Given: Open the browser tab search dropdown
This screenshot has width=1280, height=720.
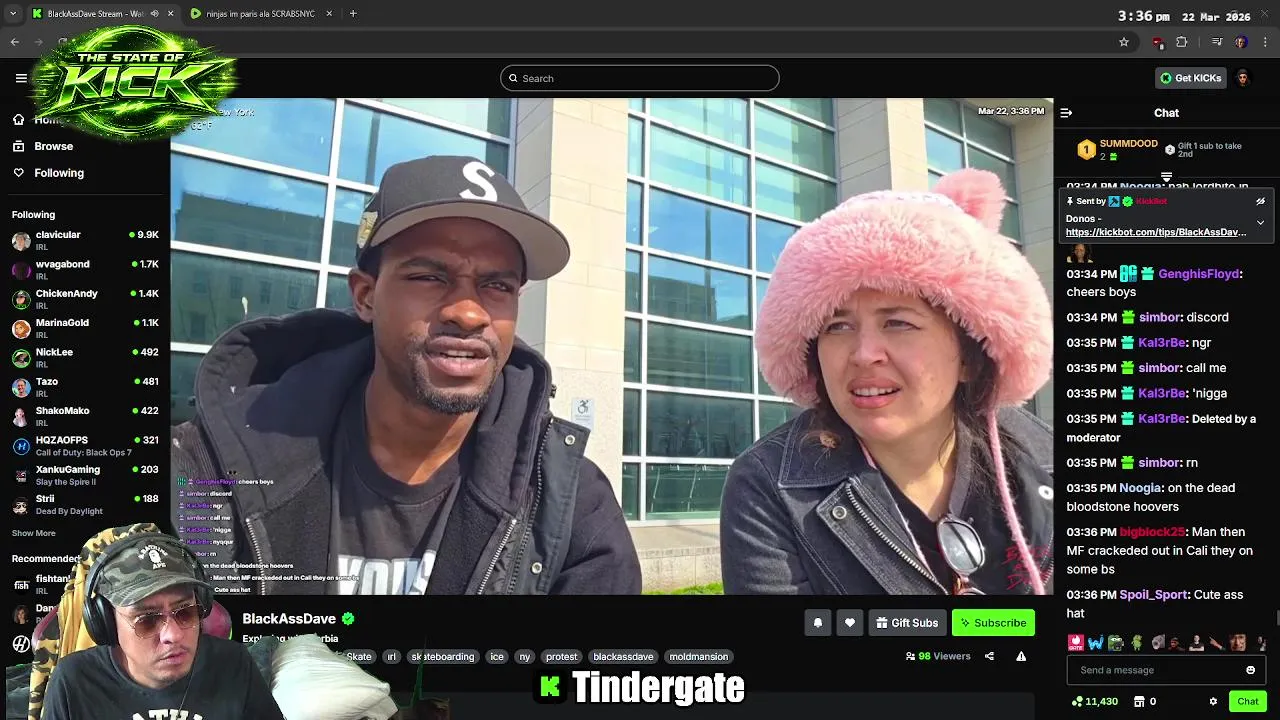Looking at the screenshot, I should tap(12, 14).
